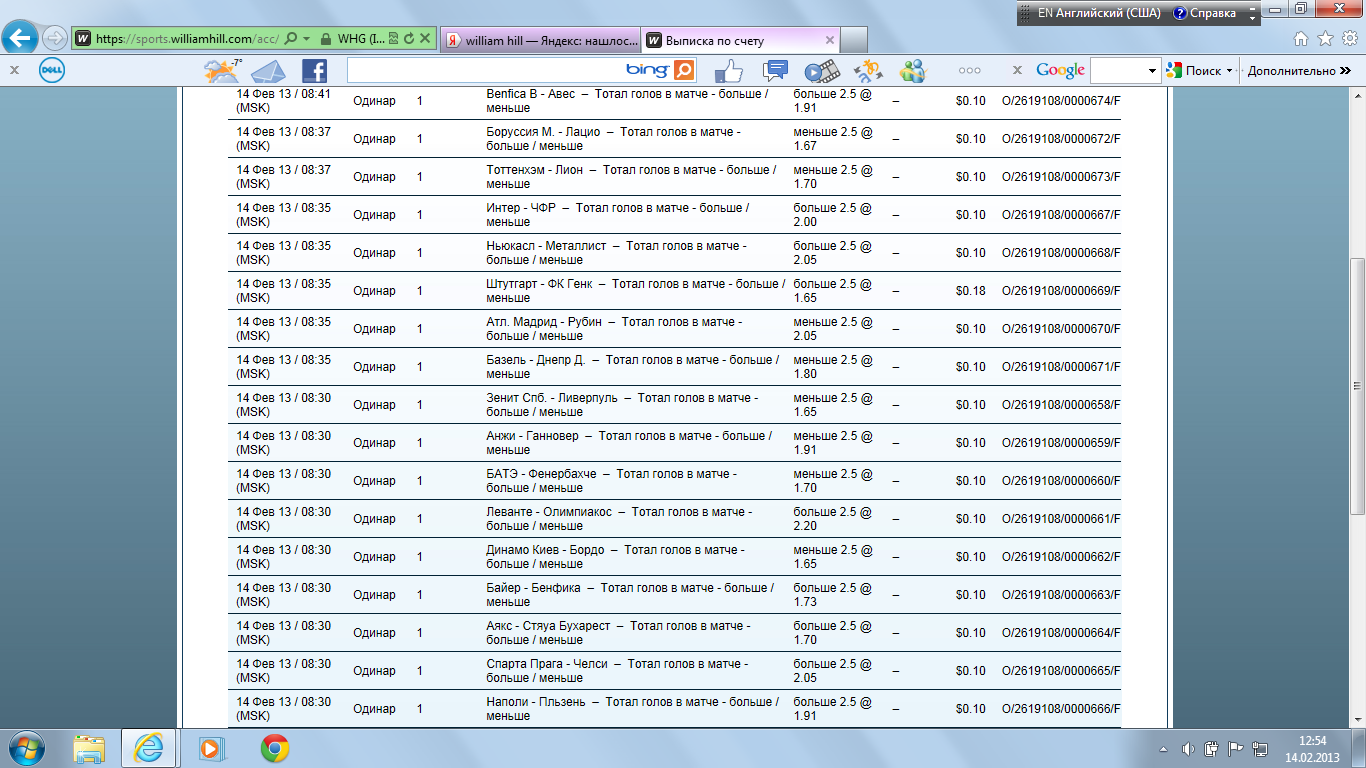The image size is (1366, 768).
Task: Open the video film-reel toolbar icon
Action: (x=821, y=71)
